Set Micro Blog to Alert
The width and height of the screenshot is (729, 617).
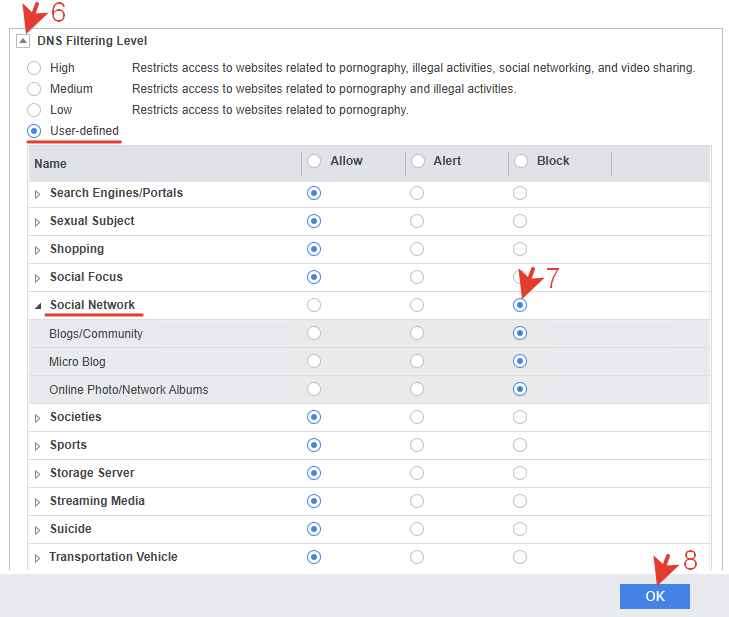[417, 361]
